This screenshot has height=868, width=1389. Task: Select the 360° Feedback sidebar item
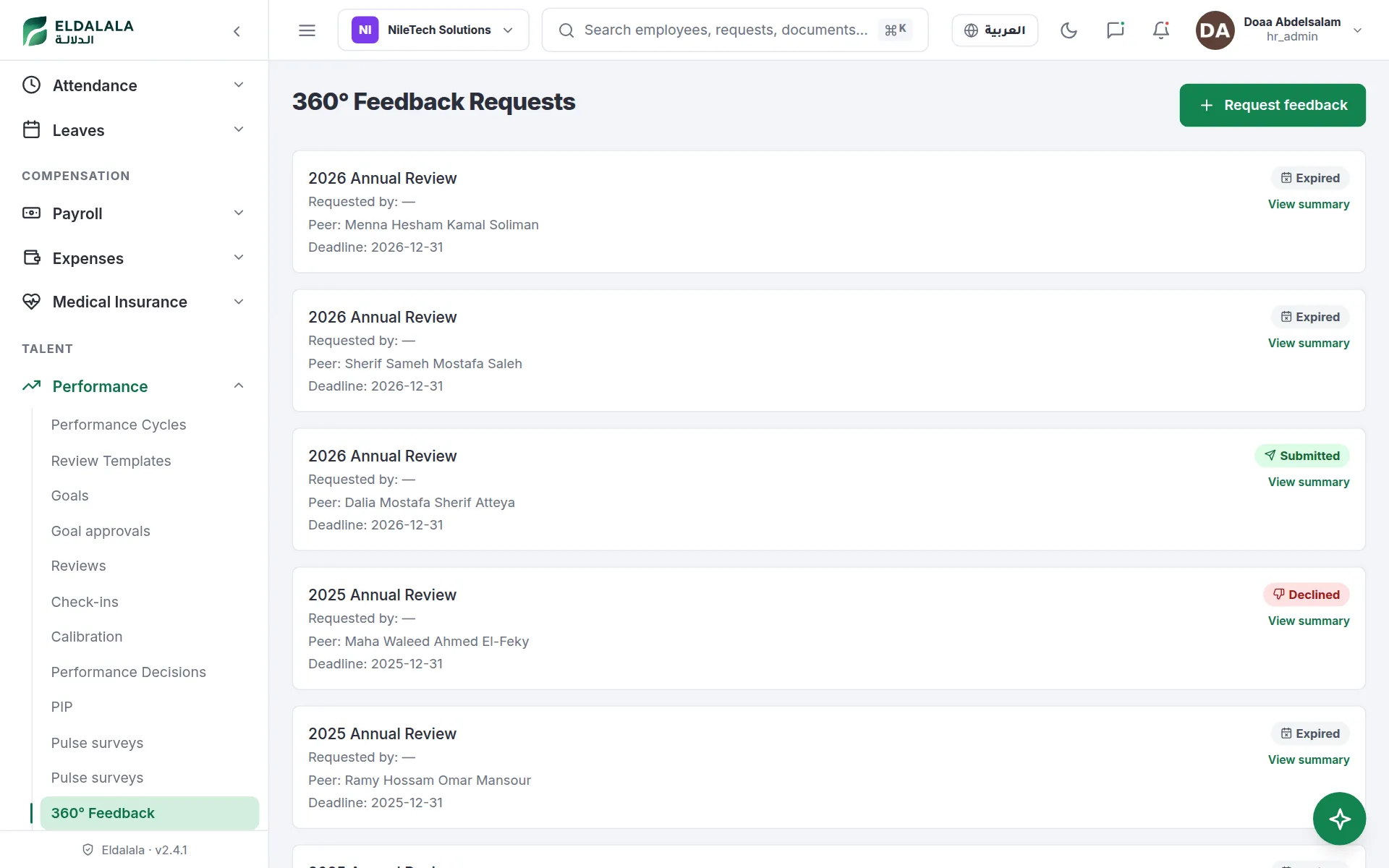(149, 813)
